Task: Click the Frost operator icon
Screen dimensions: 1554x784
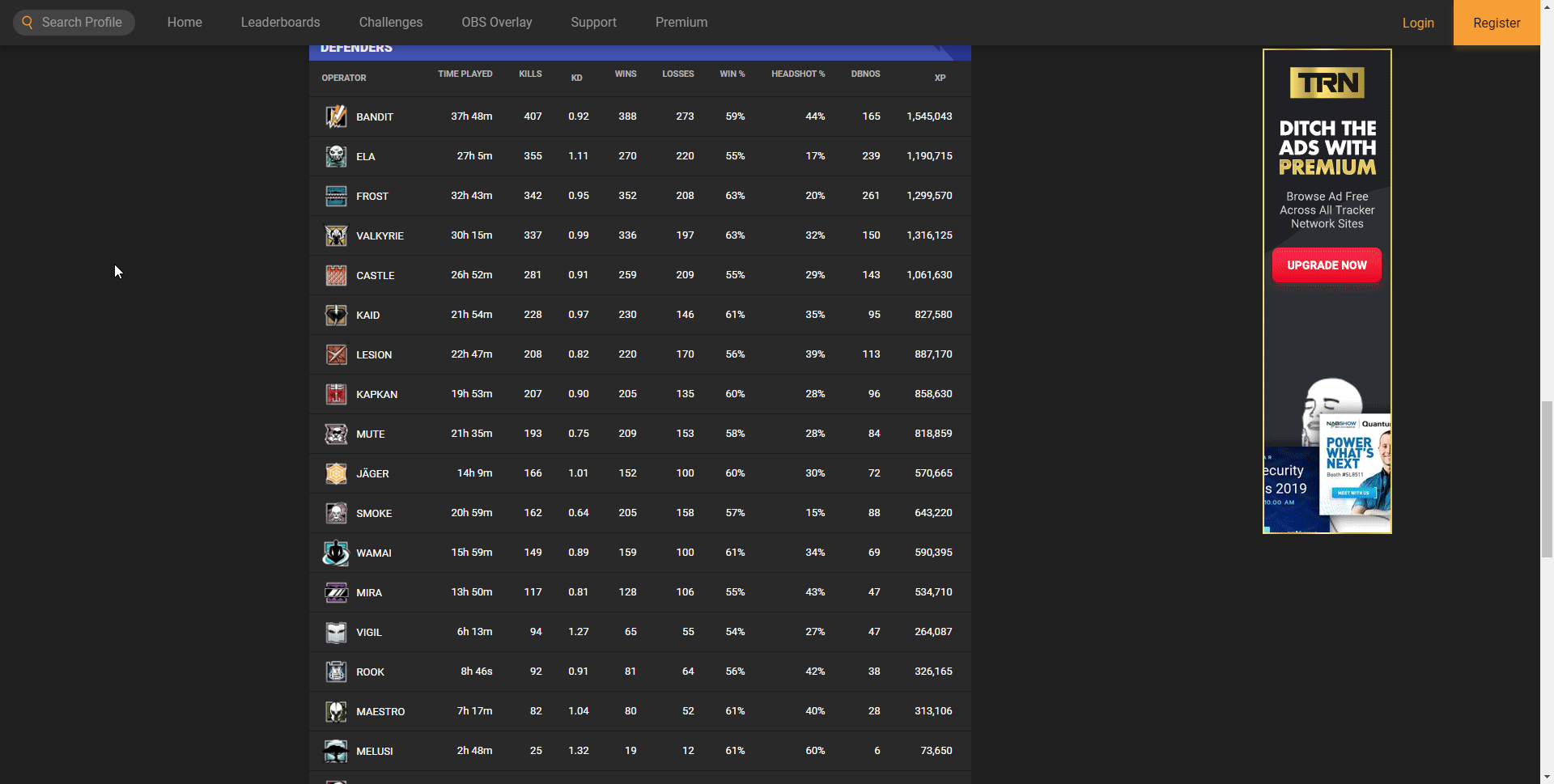Action: tap(336, 196)
